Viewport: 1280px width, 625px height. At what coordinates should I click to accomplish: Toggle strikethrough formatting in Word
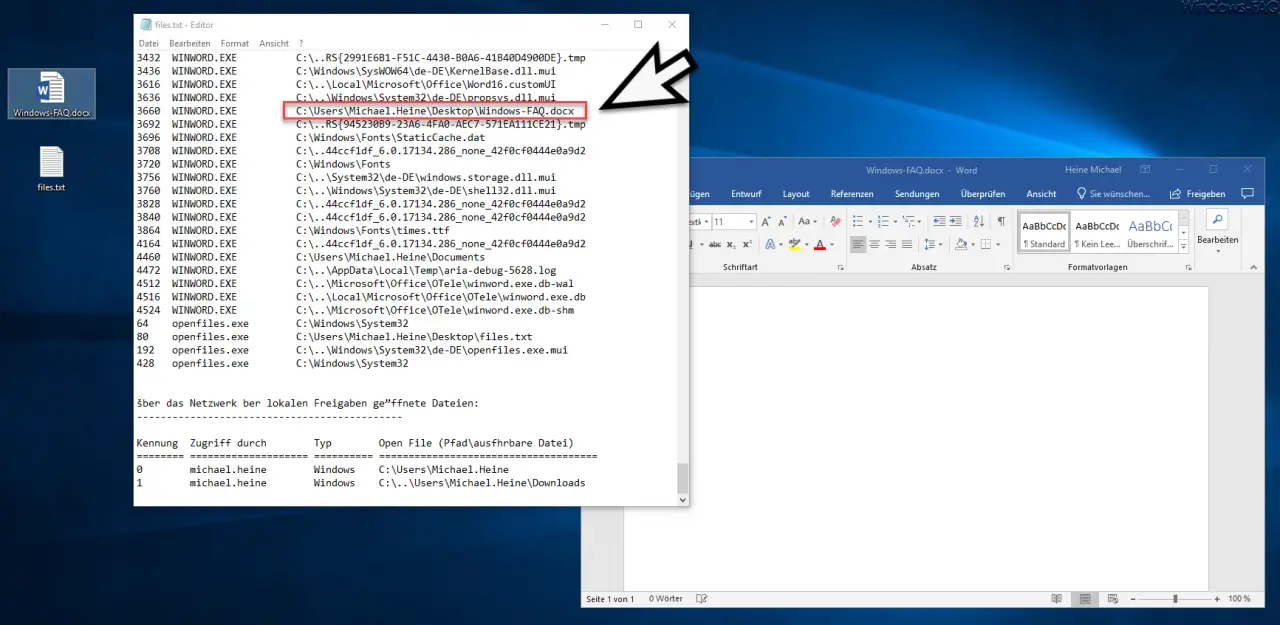(x=714, y=244)
